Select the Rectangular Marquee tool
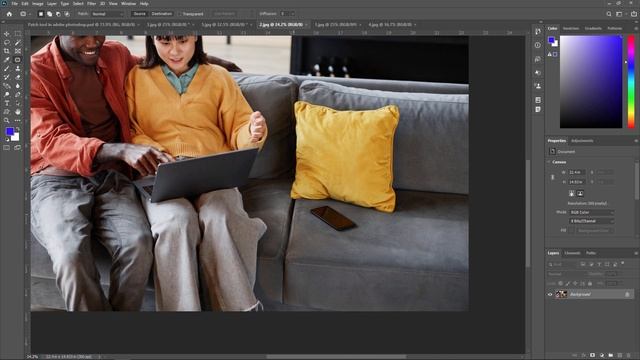The height and width of the screenshot is (360, 640). coord(18,34)
